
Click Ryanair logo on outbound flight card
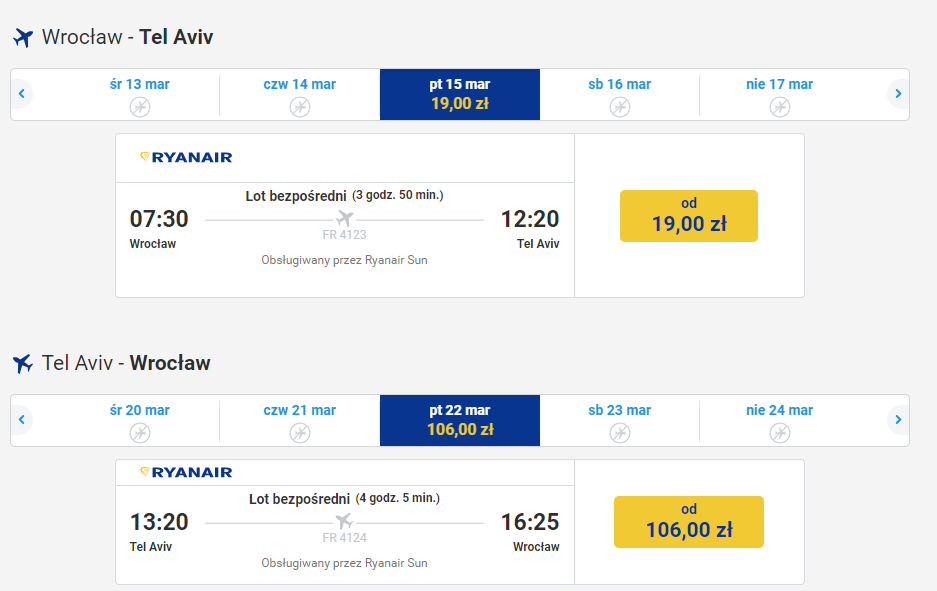click(x=186, y=157)
